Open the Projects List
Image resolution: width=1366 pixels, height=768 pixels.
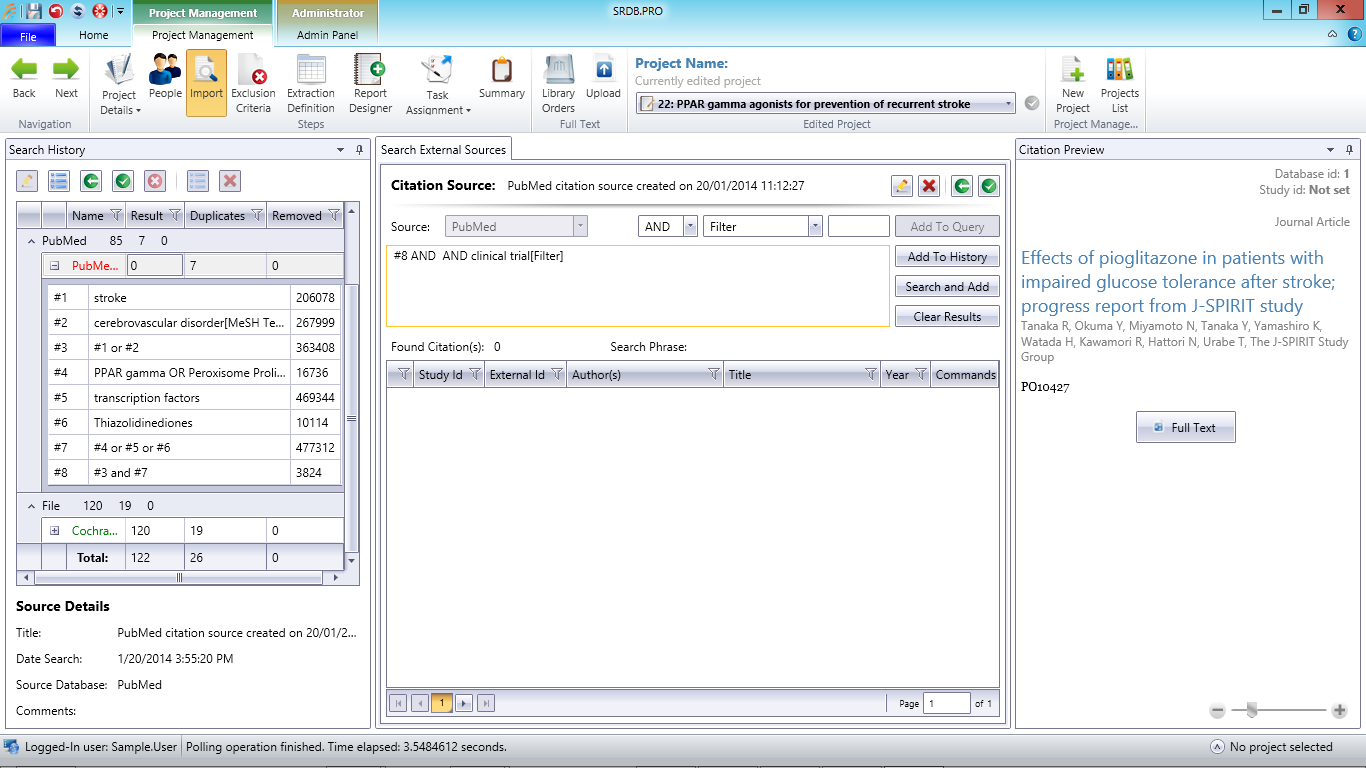(1120, 84)
